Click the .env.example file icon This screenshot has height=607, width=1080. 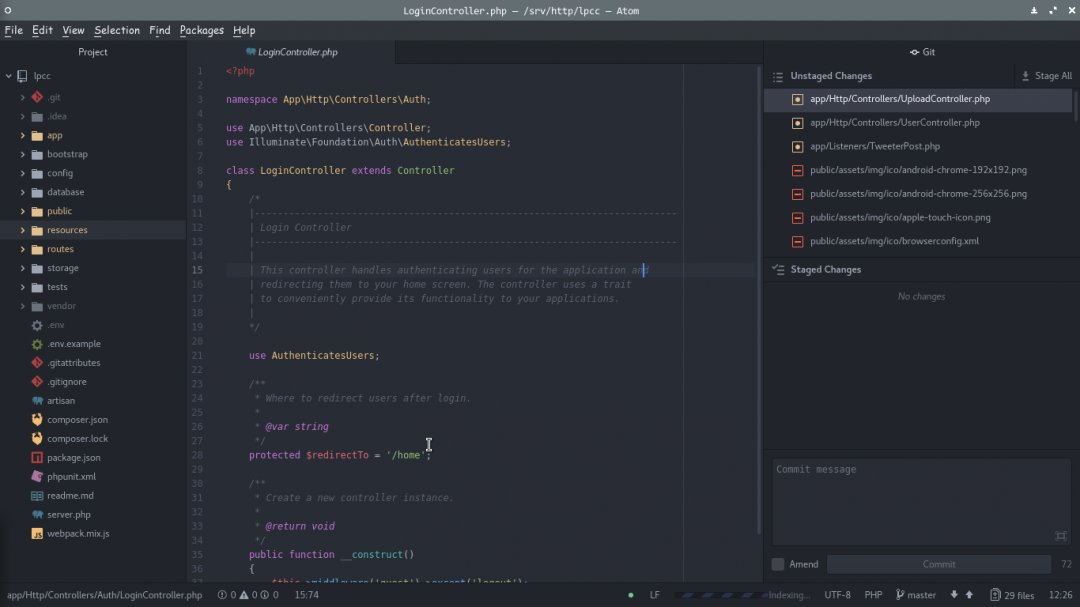pos(37,344)
